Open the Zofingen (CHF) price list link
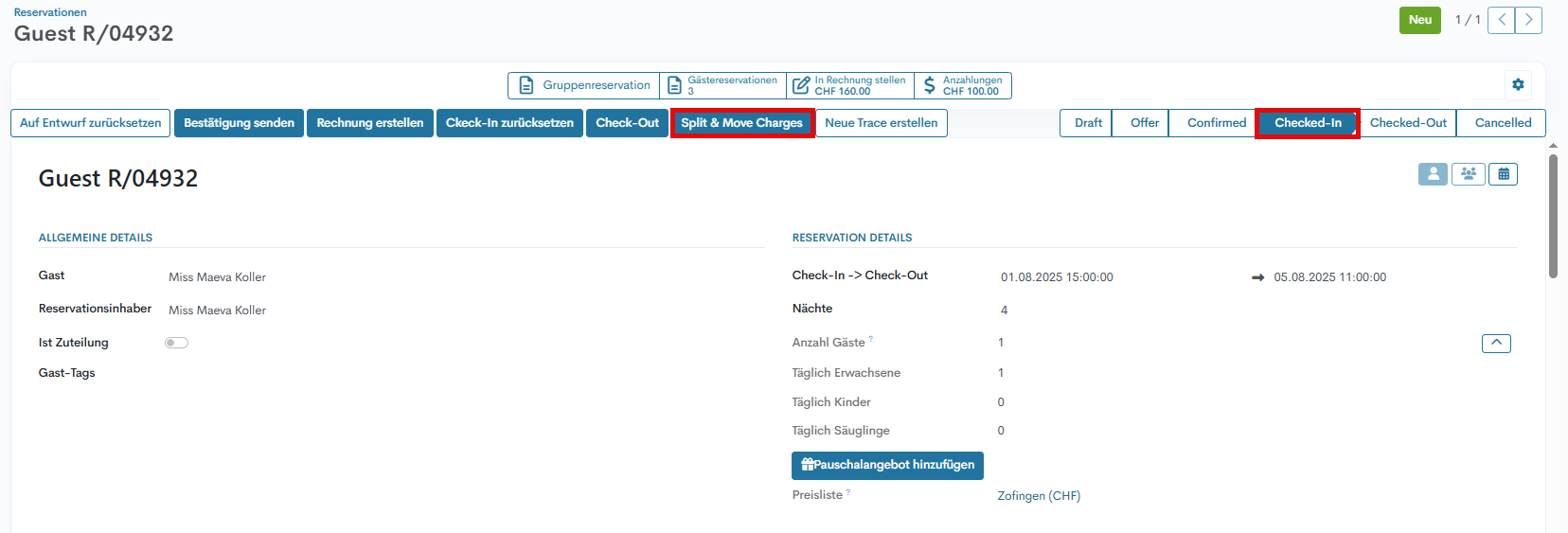This screenshot has width=1568, height=533. [1038, 496]
